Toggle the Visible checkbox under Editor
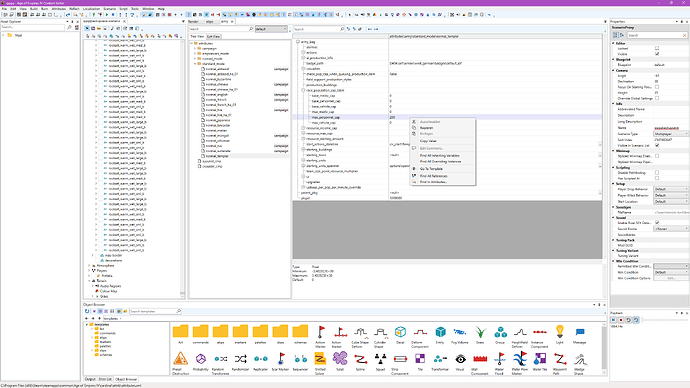Viewport: 690px width, 388px height. pos(657,54)
